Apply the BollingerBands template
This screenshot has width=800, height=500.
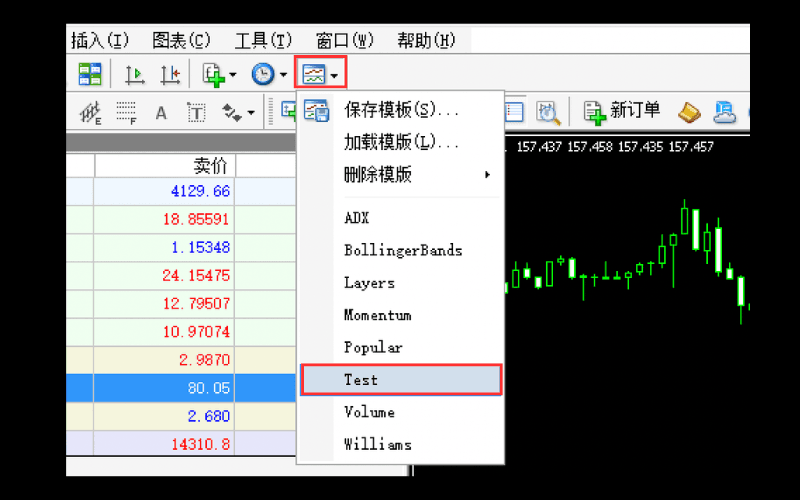click(x=401, y=251)
